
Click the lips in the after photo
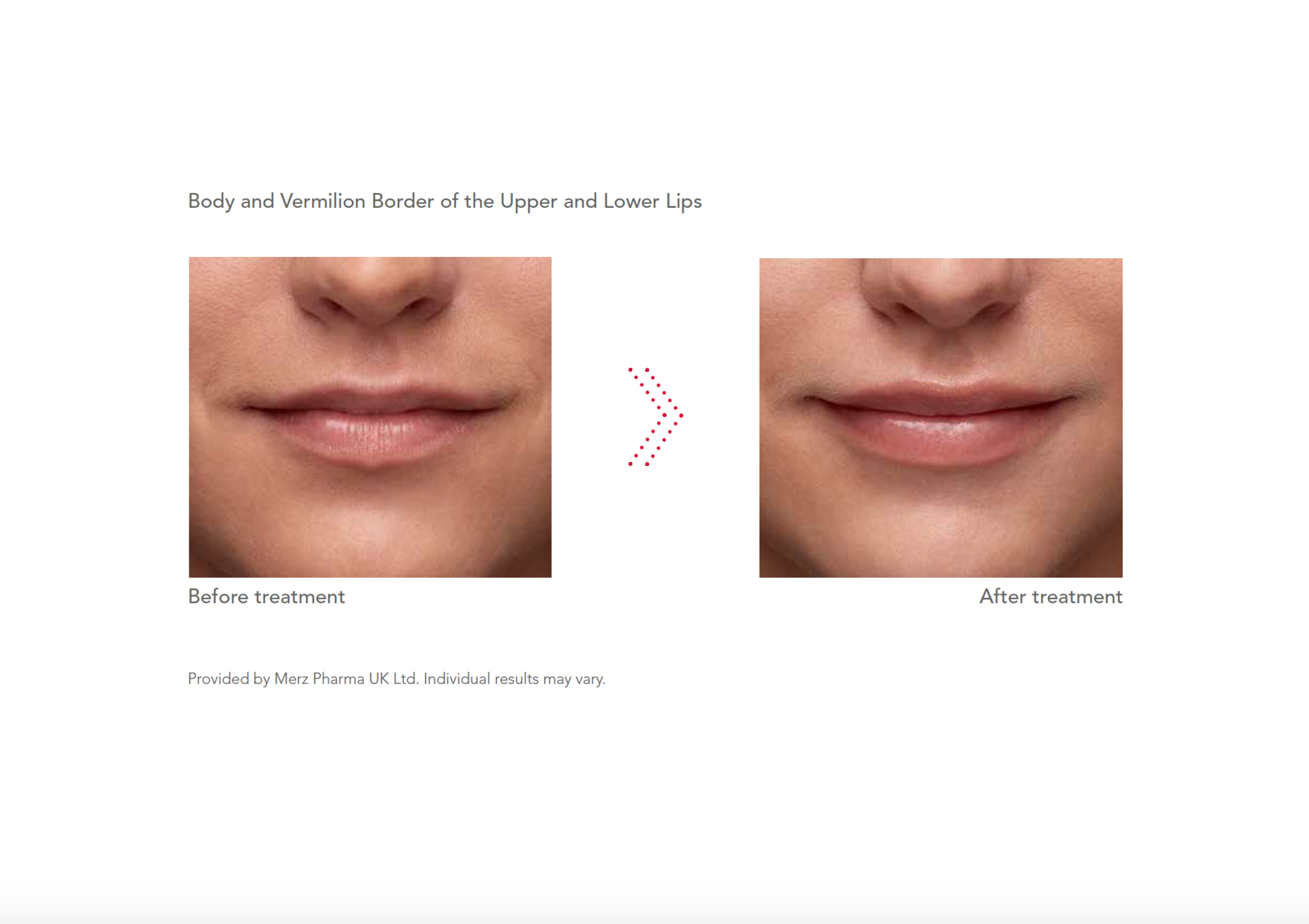pos(939,421)
